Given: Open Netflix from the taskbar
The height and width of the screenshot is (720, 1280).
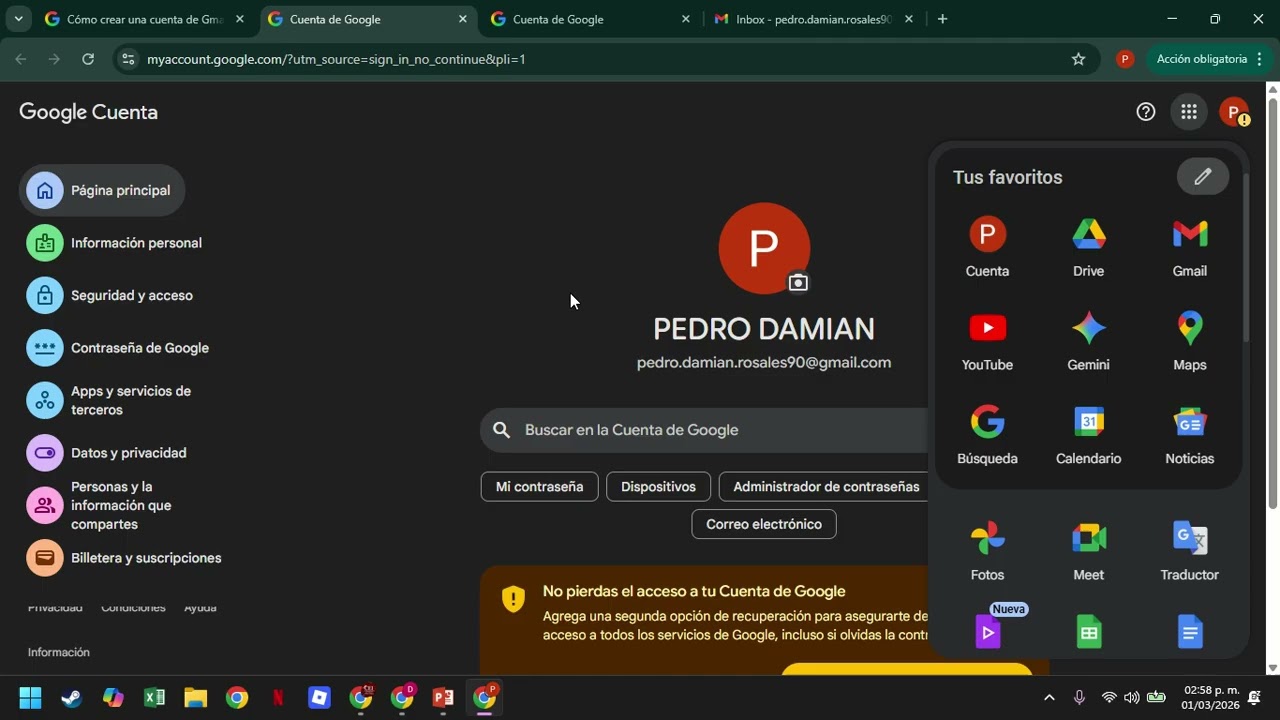Looking at the screenshot, I should click(x=278, y=698).
